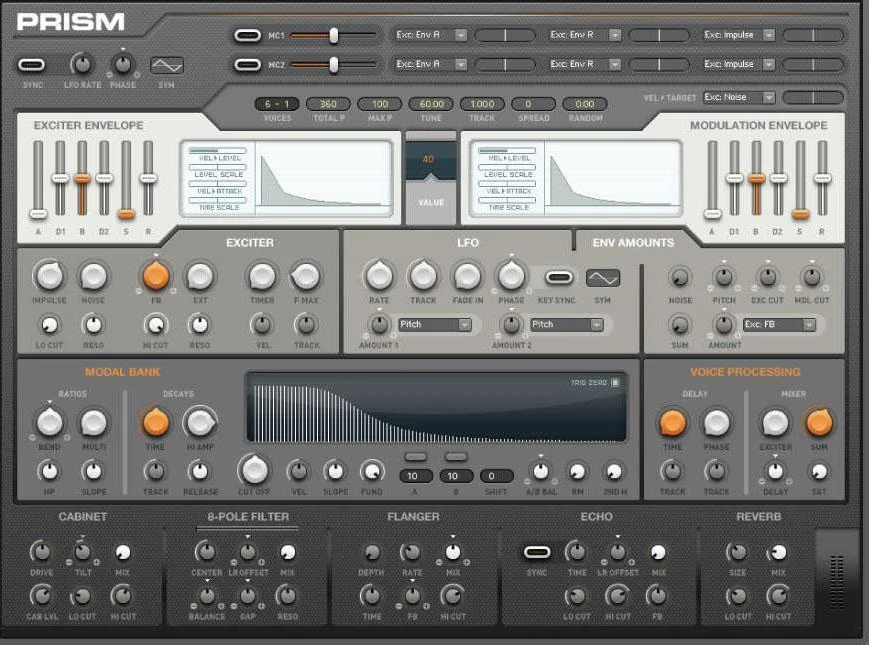
Task: Click the Exciter NOISE knob
Action: pos(93,276)
